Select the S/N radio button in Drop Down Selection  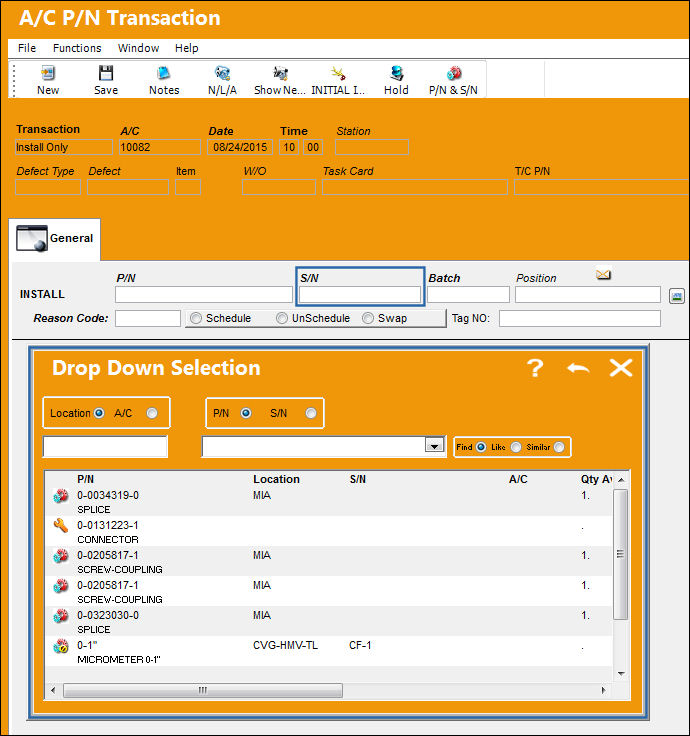(311, 413)
